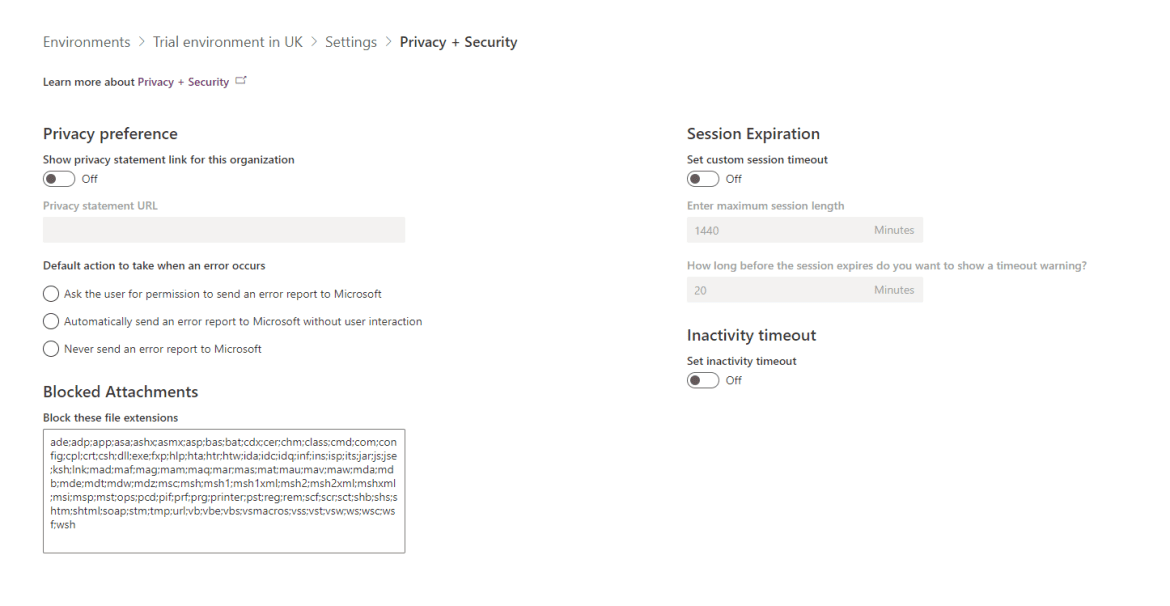Click the Inactivity timeout heading
Screen dimensions: 1170x606
tap(751, 336)
